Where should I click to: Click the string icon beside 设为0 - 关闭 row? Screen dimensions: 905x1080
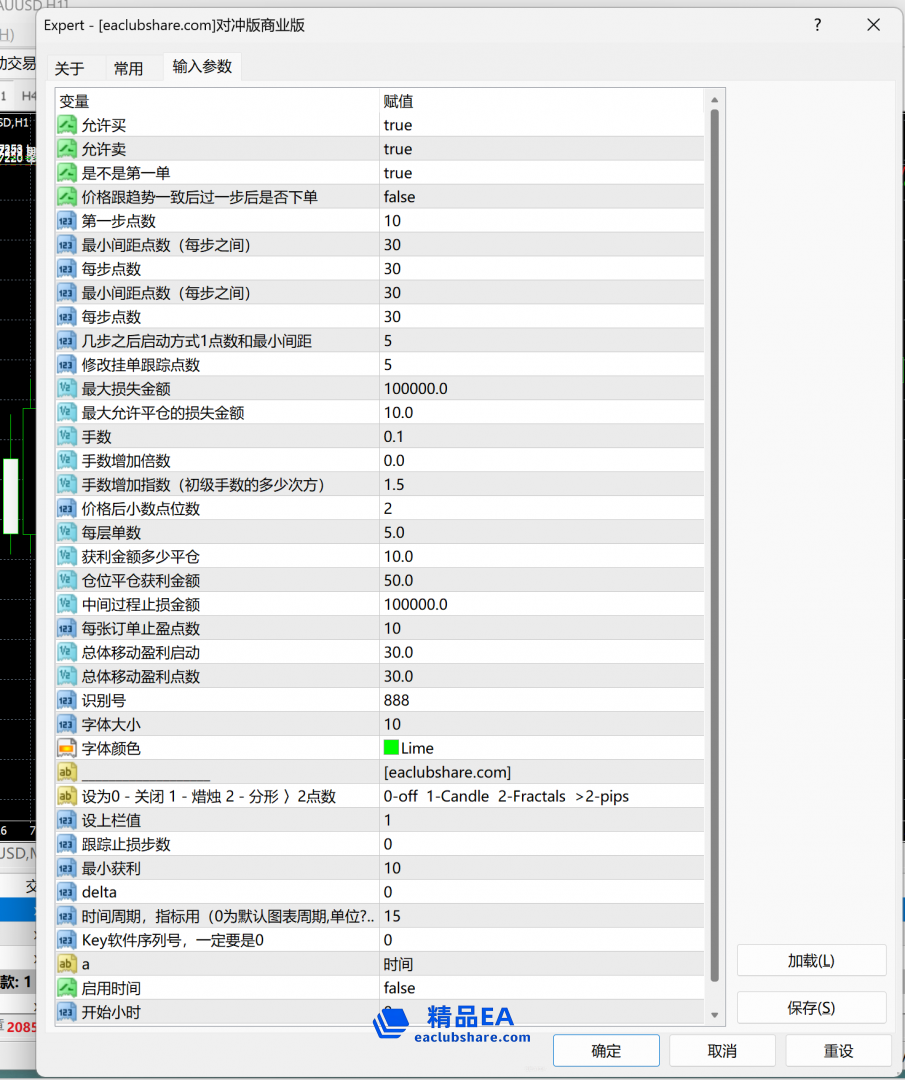coord(67,796)
